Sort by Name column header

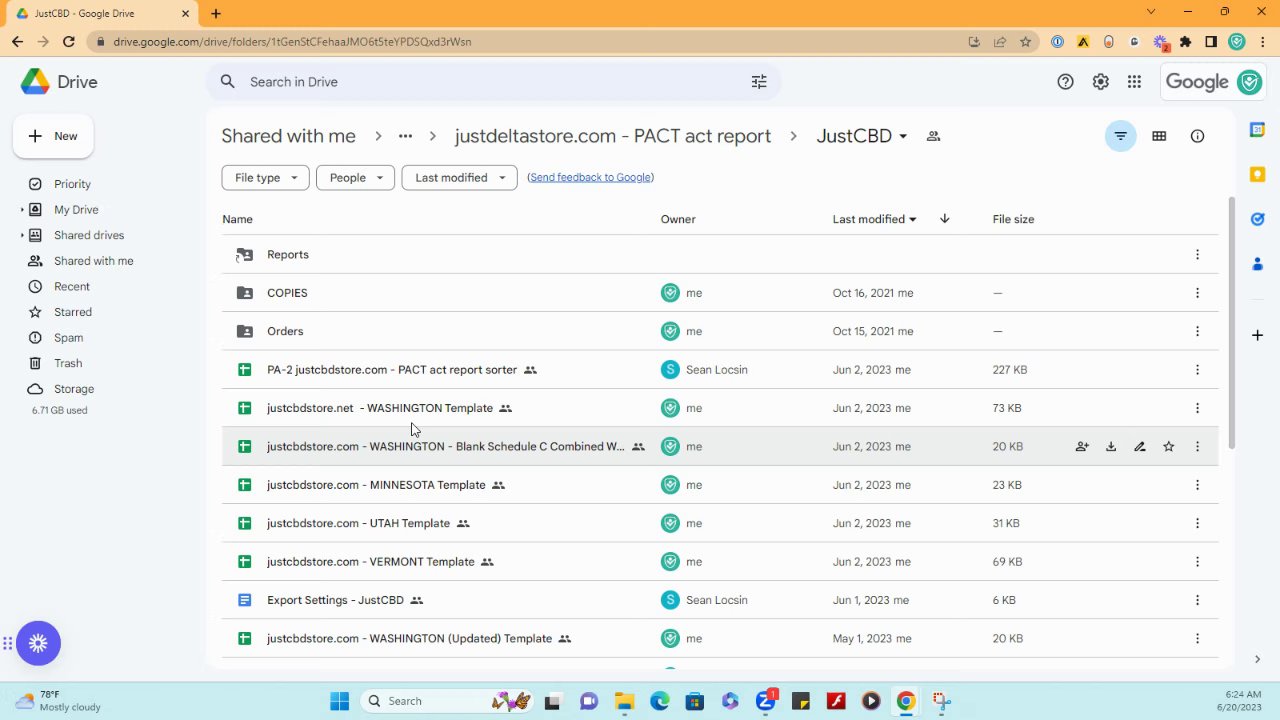coord(237,219)
